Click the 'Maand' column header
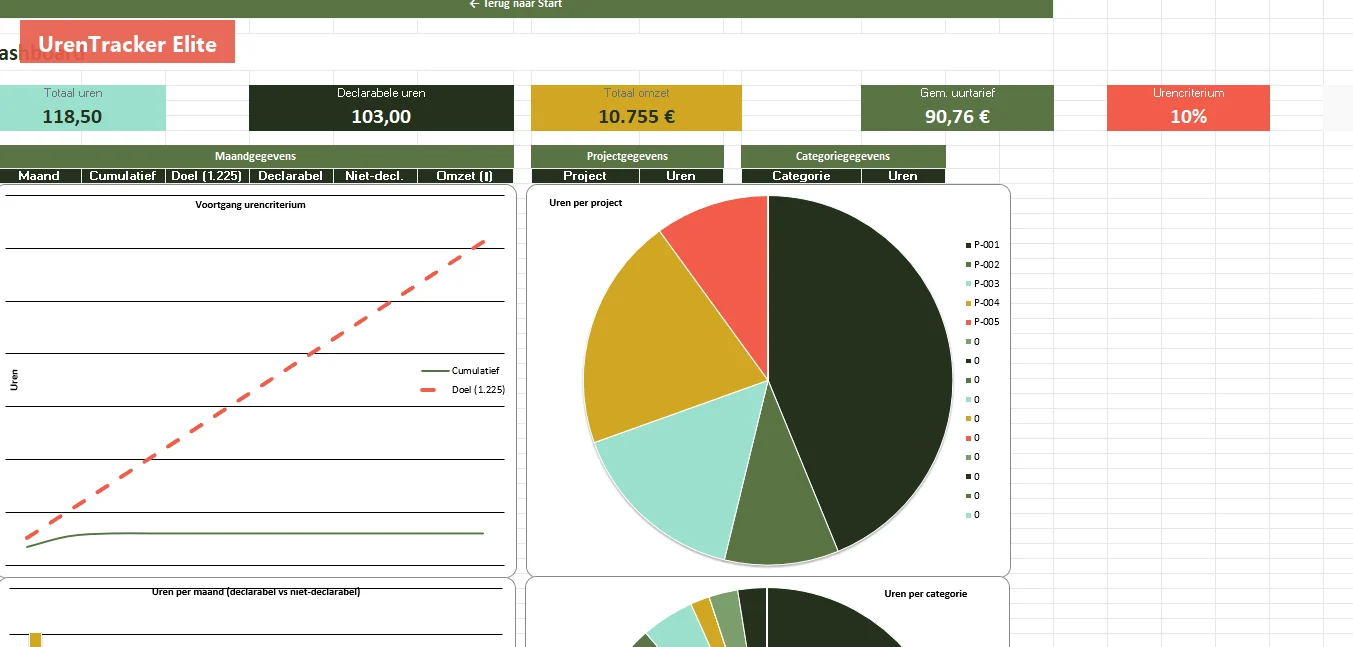 (39, 176)
